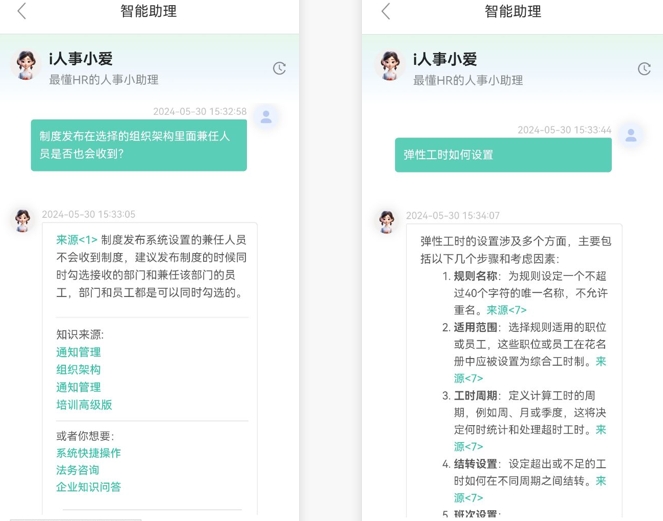Choose the 系统快捷操作 suggestion
Screen dimensions: 663x521
pos(88,453)
